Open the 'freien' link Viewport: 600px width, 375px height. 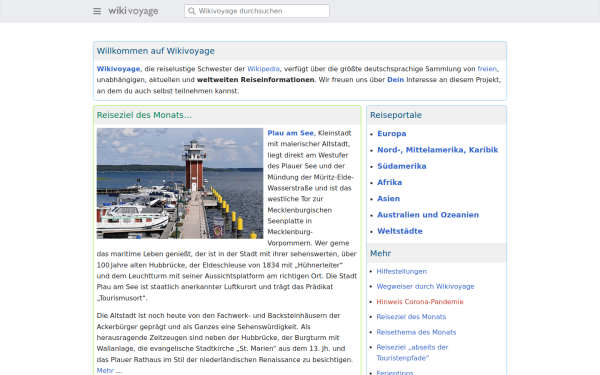[x=487, y=69]
